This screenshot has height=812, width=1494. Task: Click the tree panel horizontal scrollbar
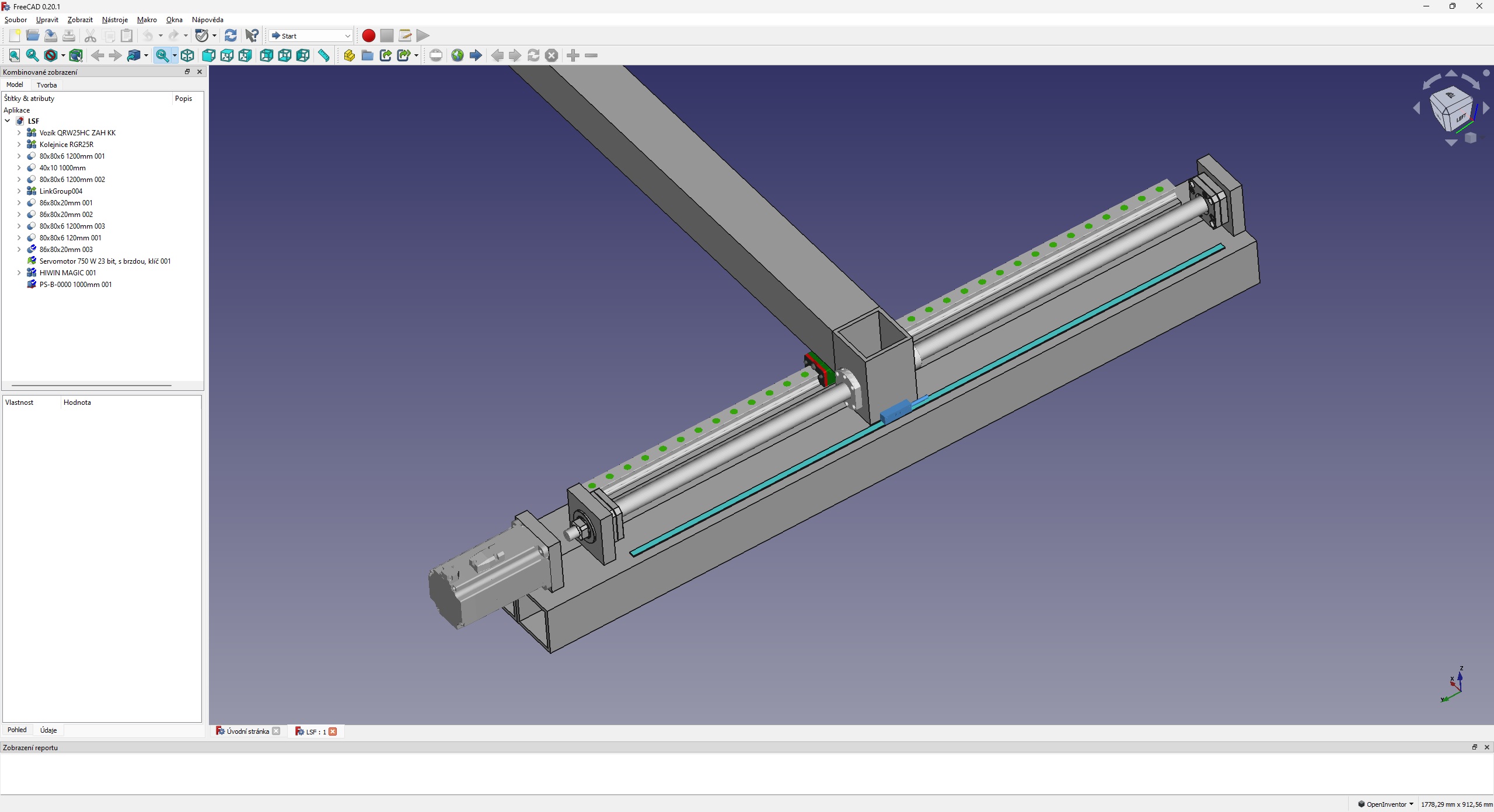click(x=92, y=386)
